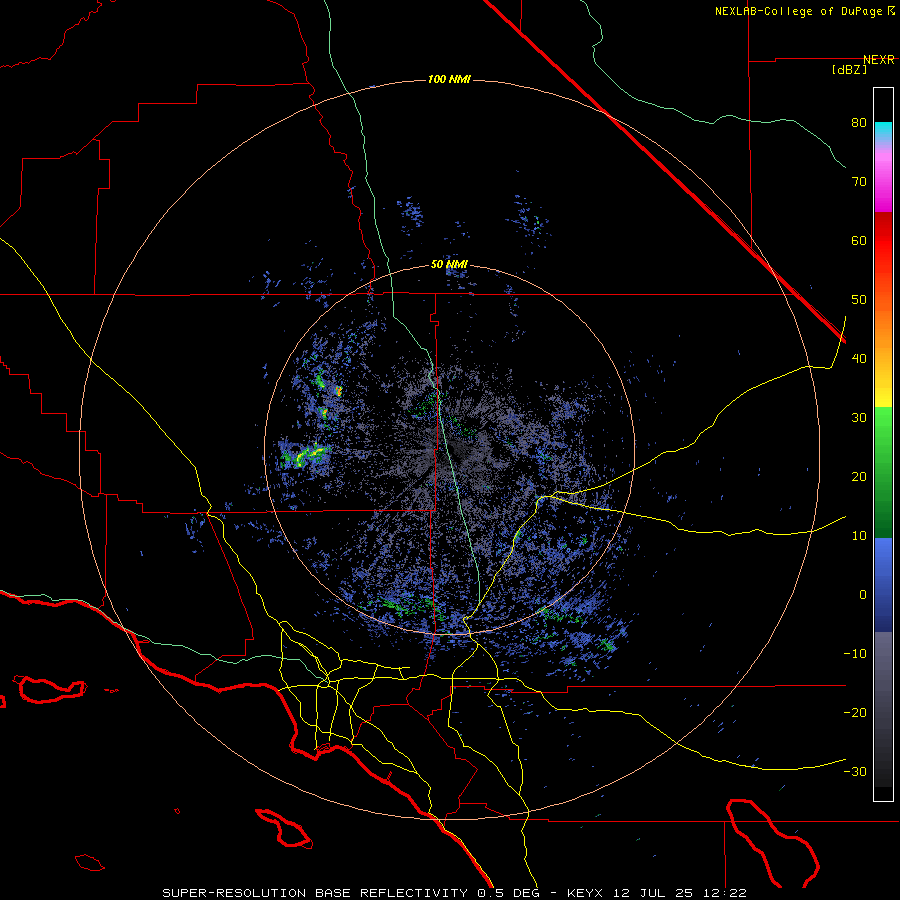Select the 30 dBZ scale value

[x=859, y=417]
